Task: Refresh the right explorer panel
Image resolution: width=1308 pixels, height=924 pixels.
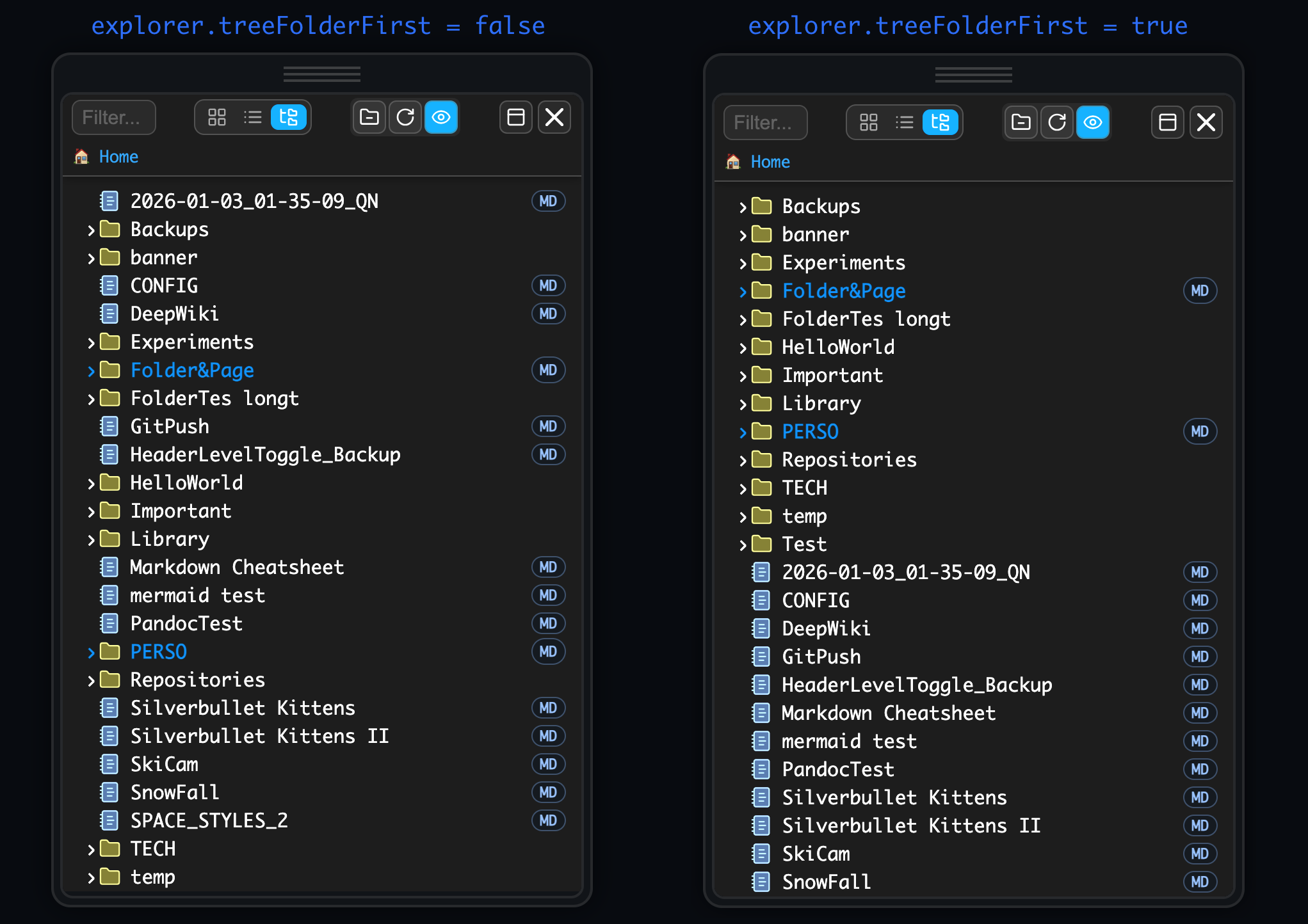Action: [1057, 122]
